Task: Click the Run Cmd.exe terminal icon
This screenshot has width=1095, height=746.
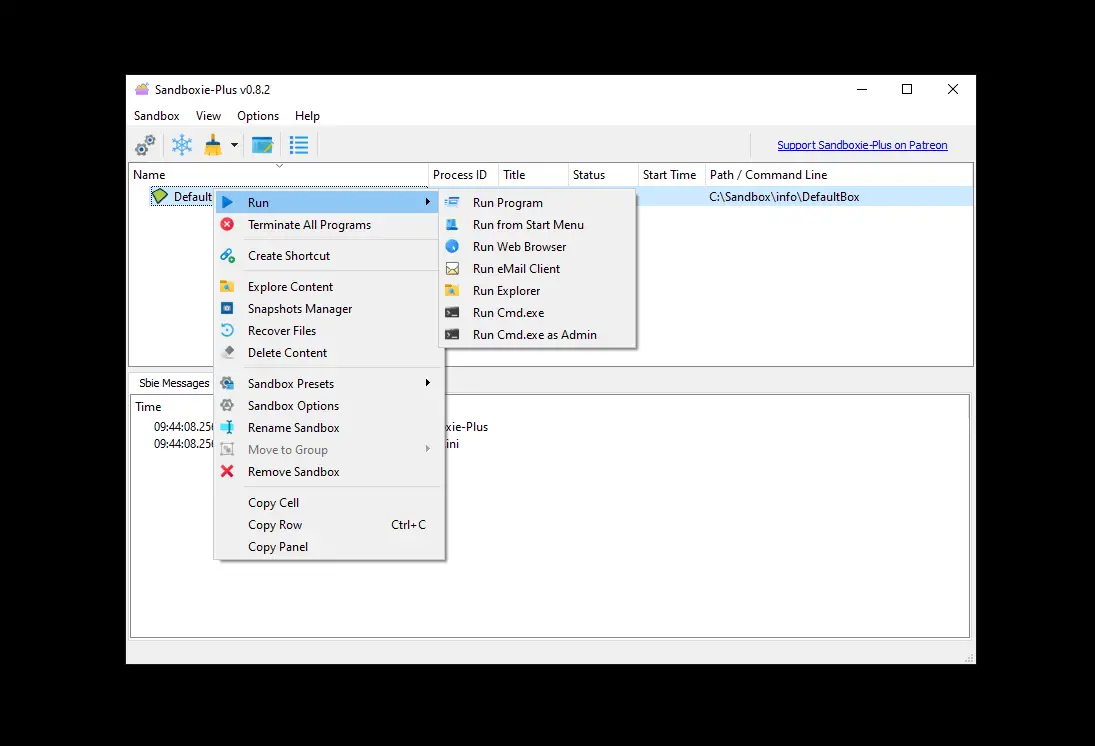Action: tap(453, 312)
